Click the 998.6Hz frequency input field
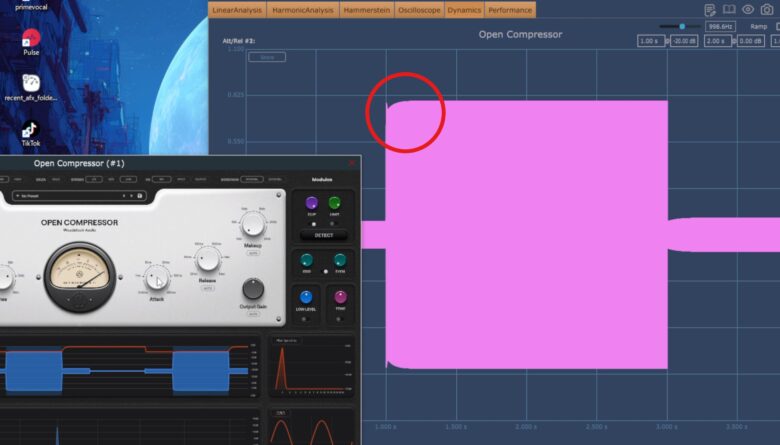The width and height of the screenshot is (780, 445). click(721, 27)
